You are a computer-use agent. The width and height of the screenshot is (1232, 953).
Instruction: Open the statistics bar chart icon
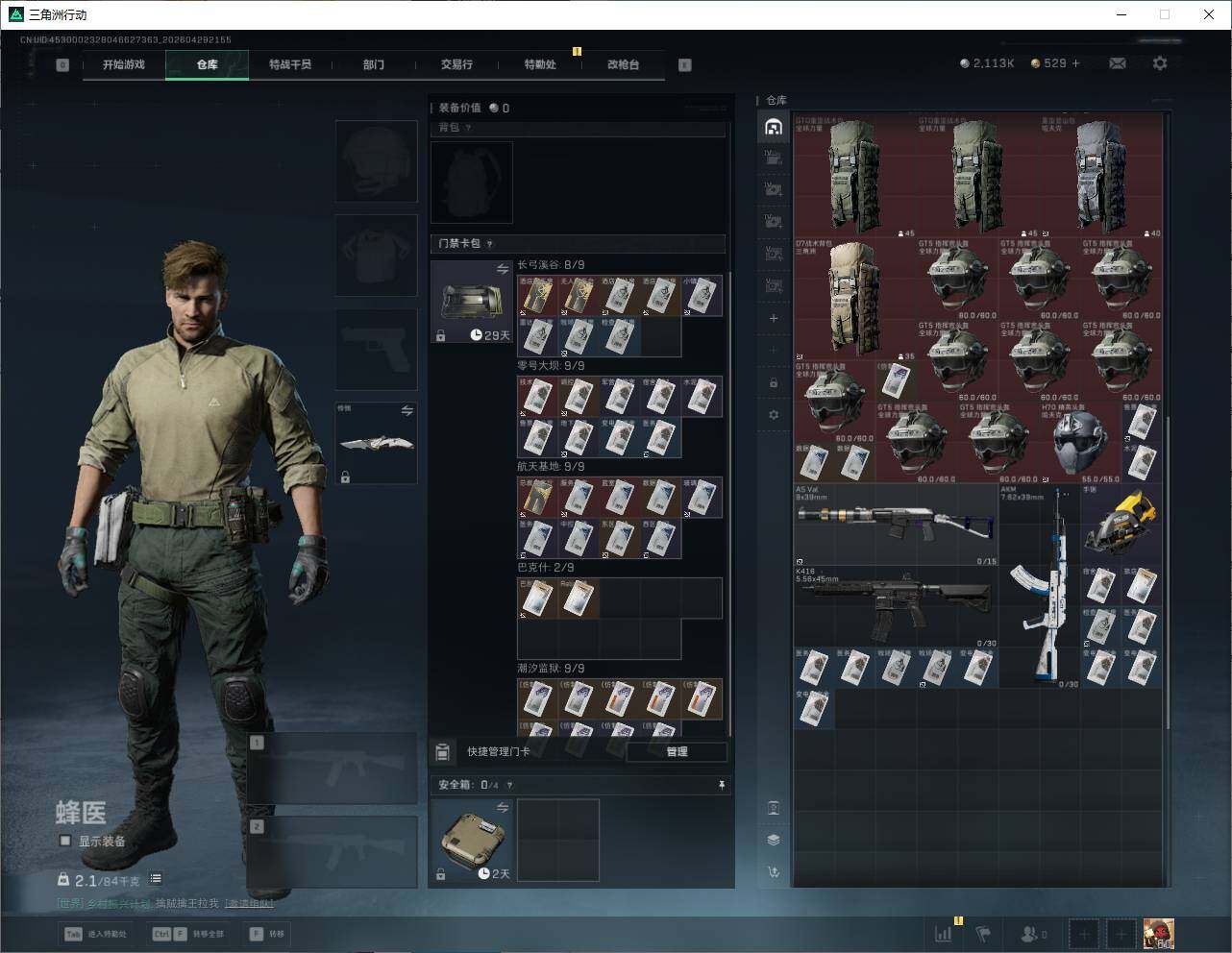[x=944, y=933]
